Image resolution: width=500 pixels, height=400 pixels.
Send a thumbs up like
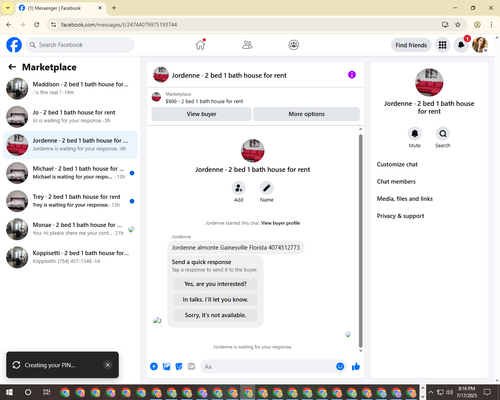[356, 367]
